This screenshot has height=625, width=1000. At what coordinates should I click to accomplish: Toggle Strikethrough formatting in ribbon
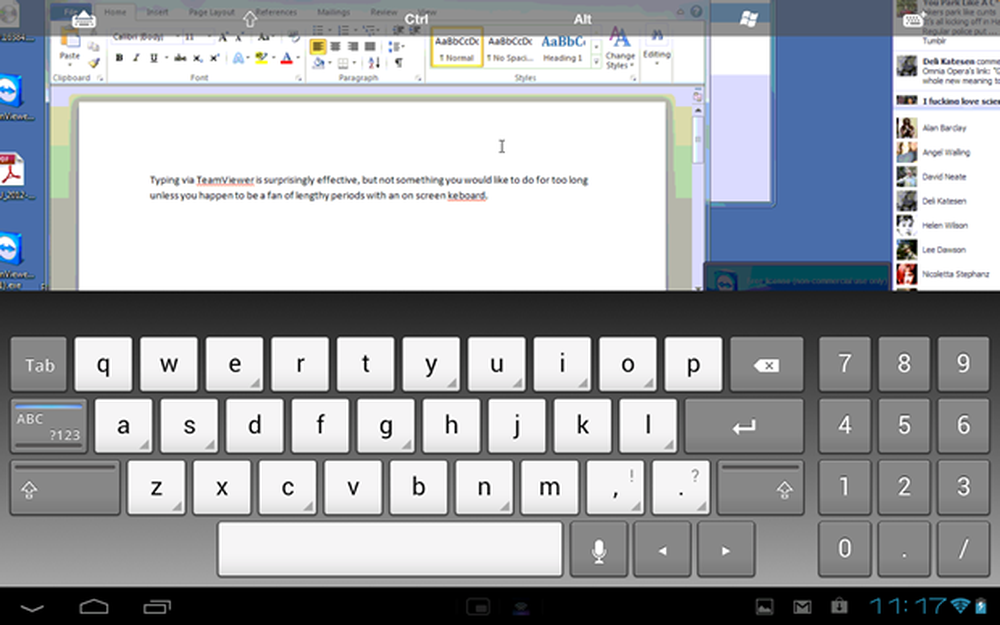pos(180,58)
